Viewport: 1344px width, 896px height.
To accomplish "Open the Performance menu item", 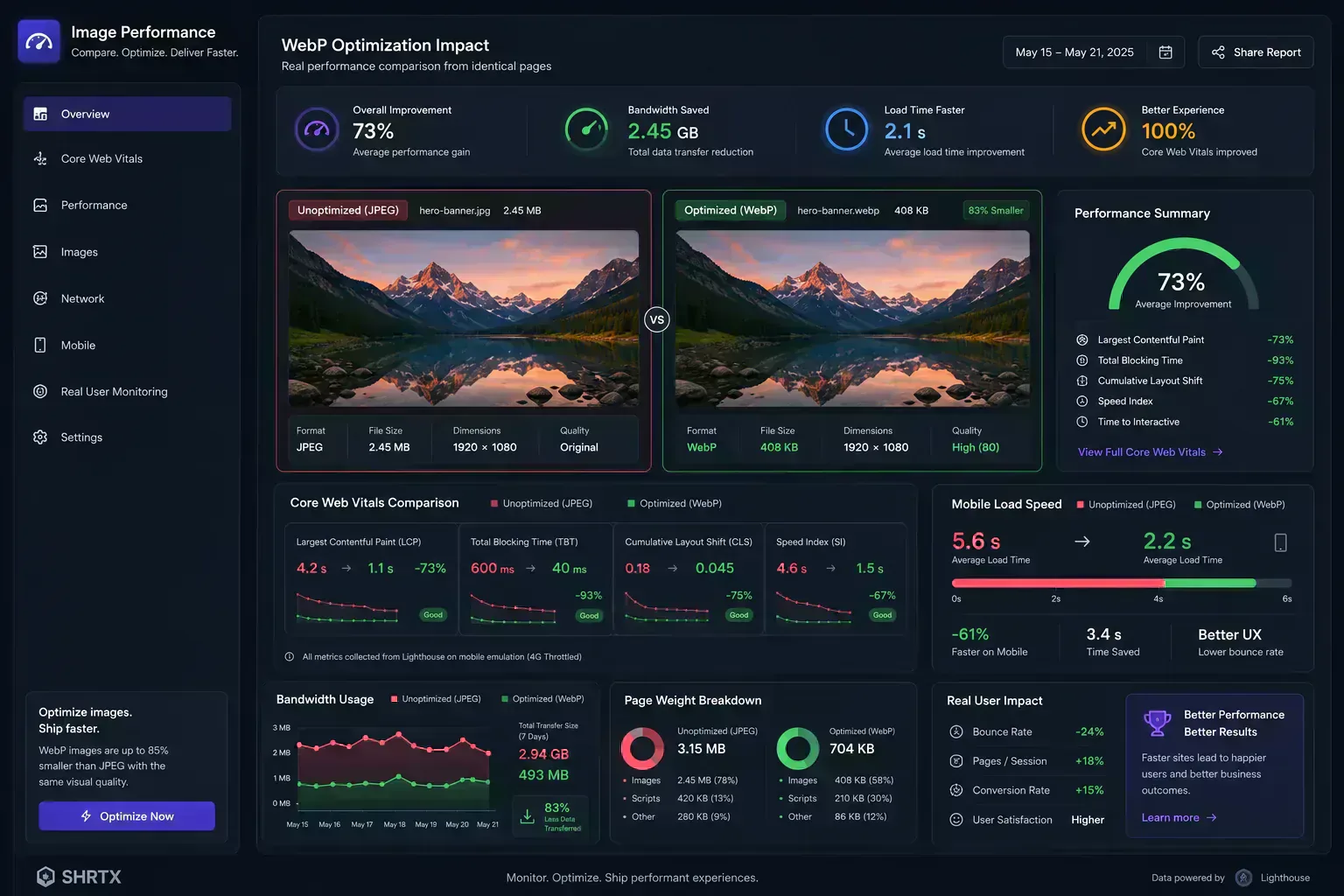I will pyautogui.click(x=127, y=205).
